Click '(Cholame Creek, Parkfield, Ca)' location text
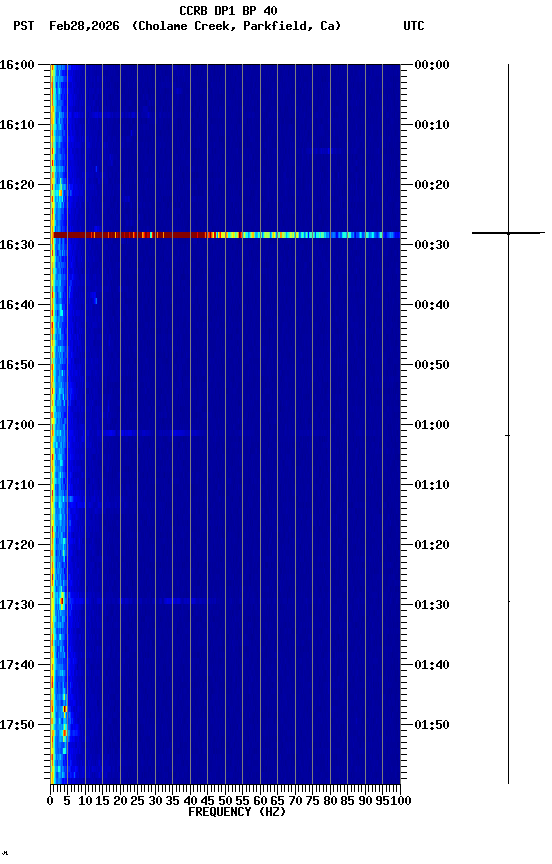 [x=236, y=26]
